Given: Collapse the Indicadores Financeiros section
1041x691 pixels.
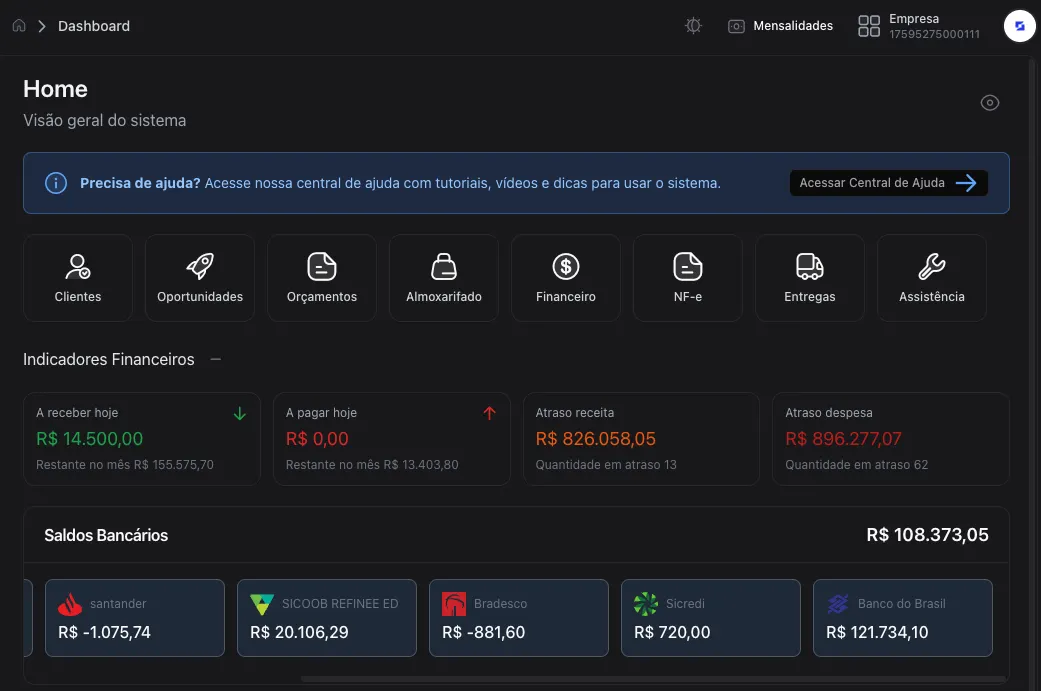Looking at the screenshot, I should [x=216, y=359].
